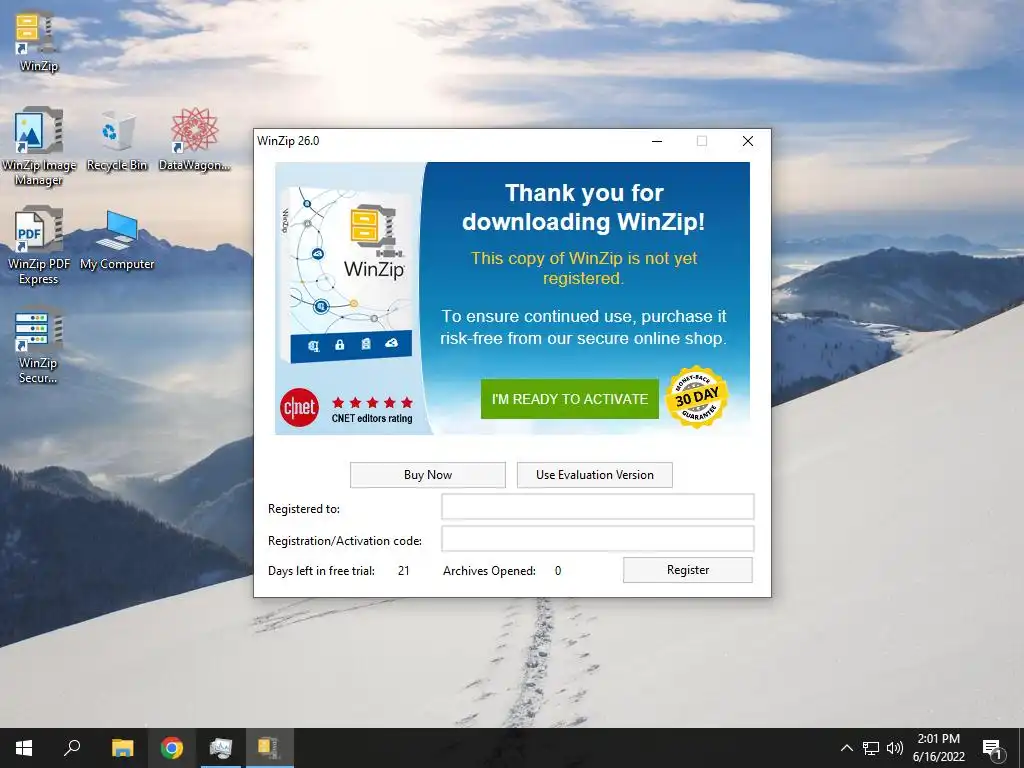The width and height of the screenshot is (1024, 768).
Task: Click the 'not yet registered' yellow notice
Action: [x=584, y=268]
